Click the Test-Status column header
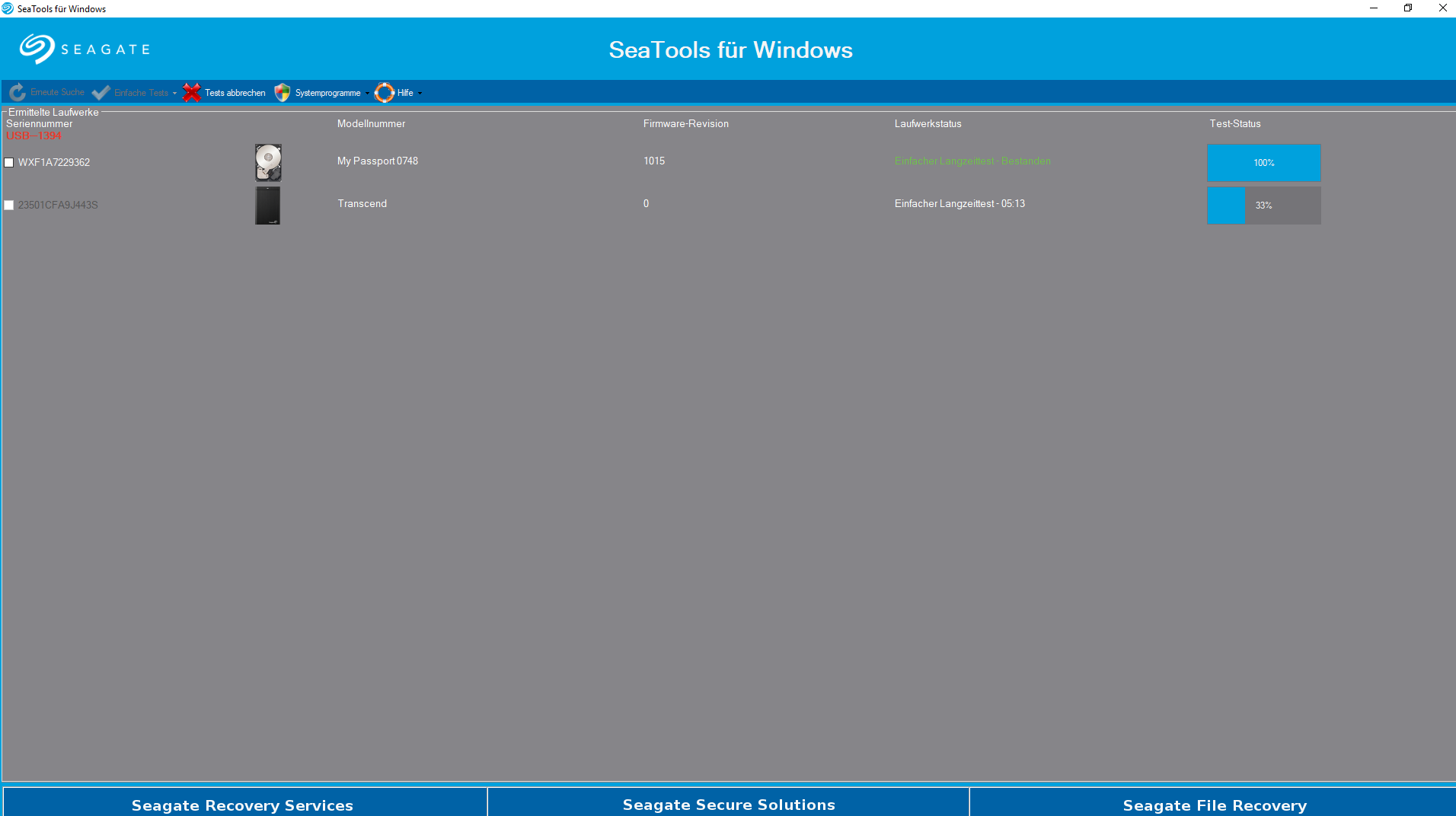 pyautogui.click(x=1235, y=124)
